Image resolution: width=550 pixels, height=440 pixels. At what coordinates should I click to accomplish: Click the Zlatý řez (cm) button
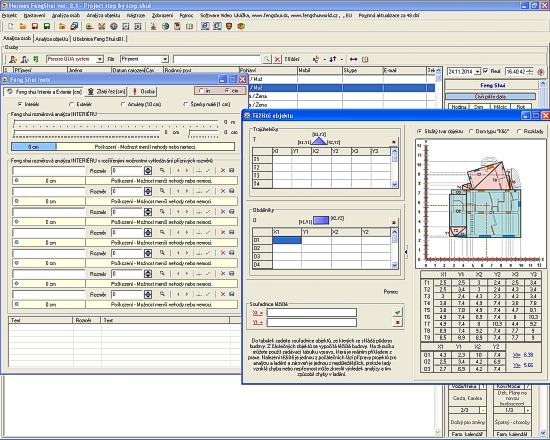tap(106, 92)
